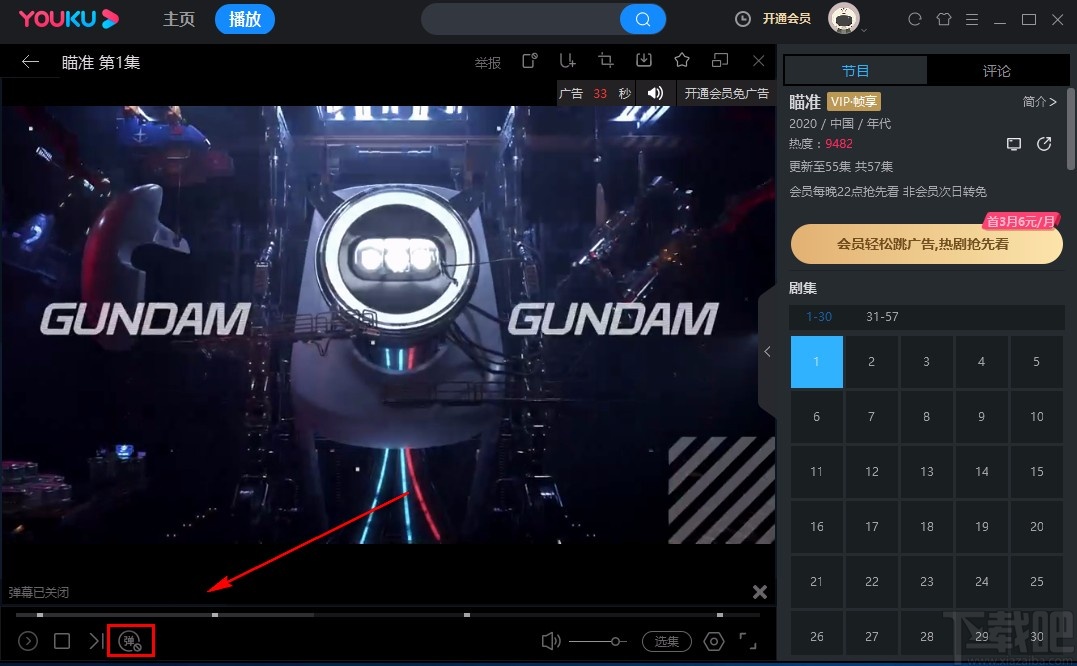Click 开通会员免广告 link
The height and width of the screenshot is (666, 1077).
(727, 93)
